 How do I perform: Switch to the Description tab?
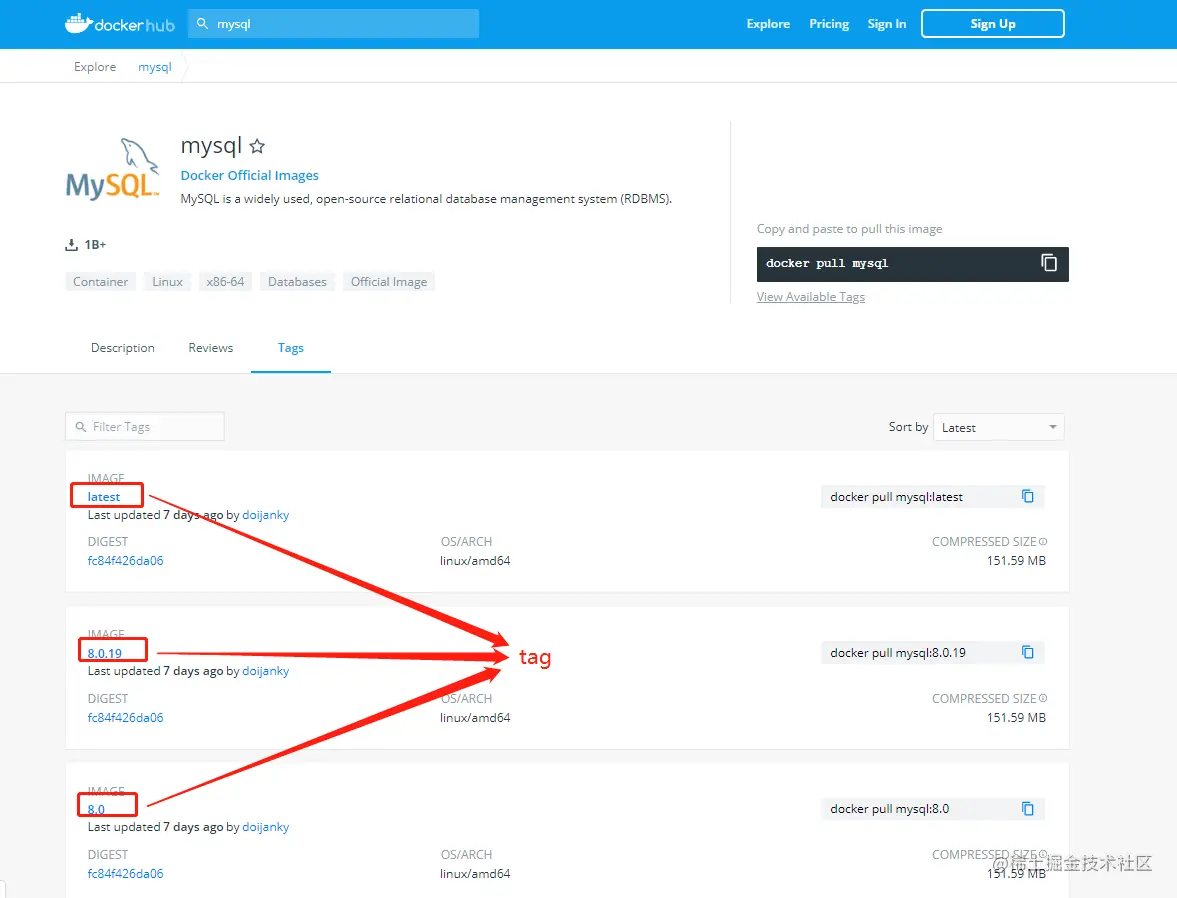click(x=122, y=348)
